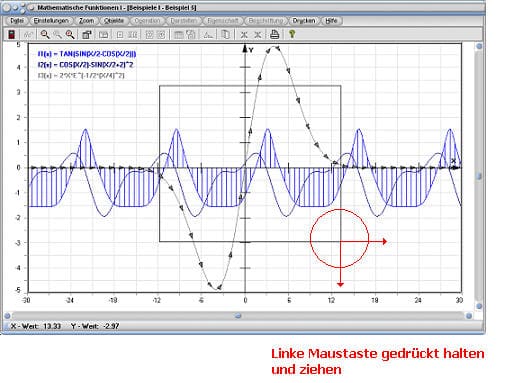The image size is (510, 383).
Task: Click the printer icon in the toolbar
Action: 274,34
